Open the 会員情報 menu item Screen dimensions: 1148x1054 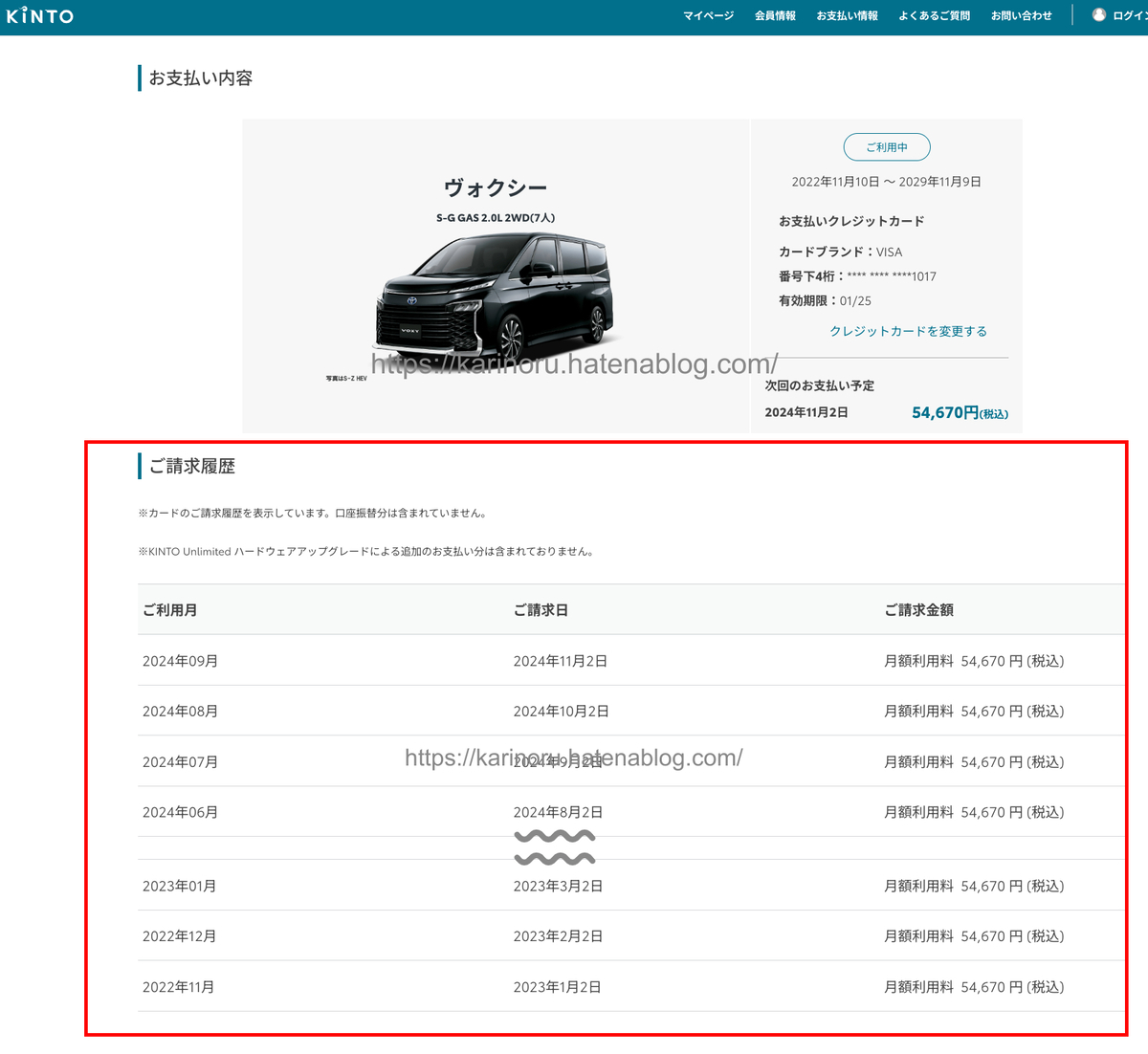click(775, 16)
